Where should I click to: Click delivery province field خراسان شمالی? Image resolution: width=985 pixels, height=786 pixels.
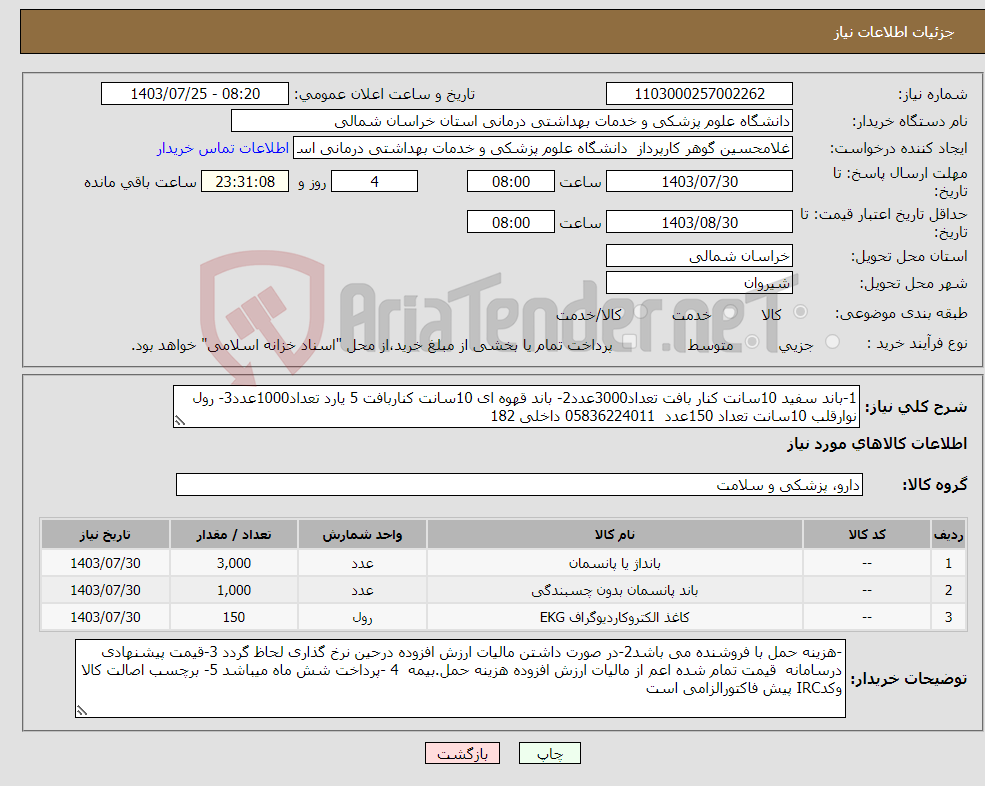(699, 256)
